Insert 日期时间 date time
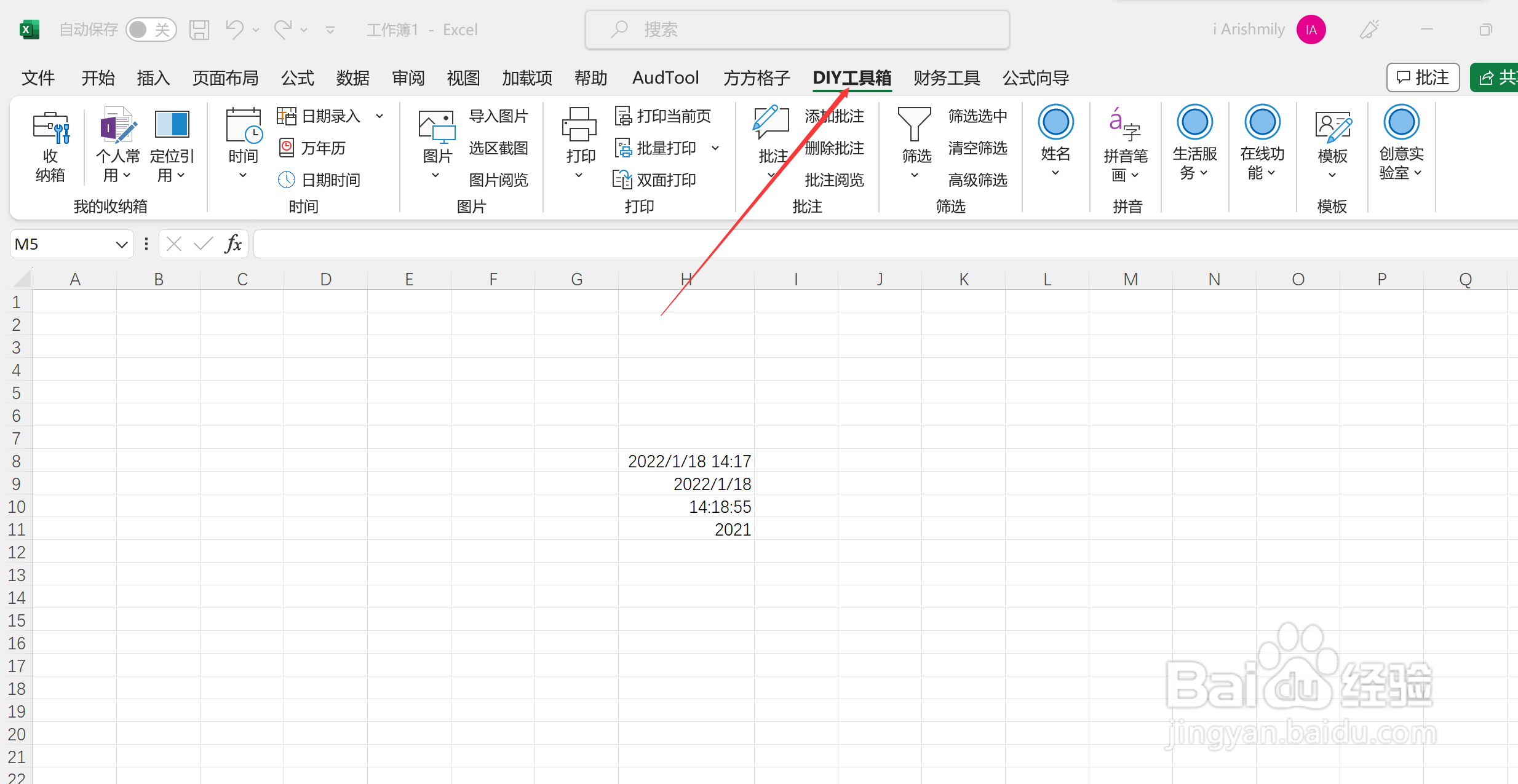The image size is (1518, 784). pos(319,180)
